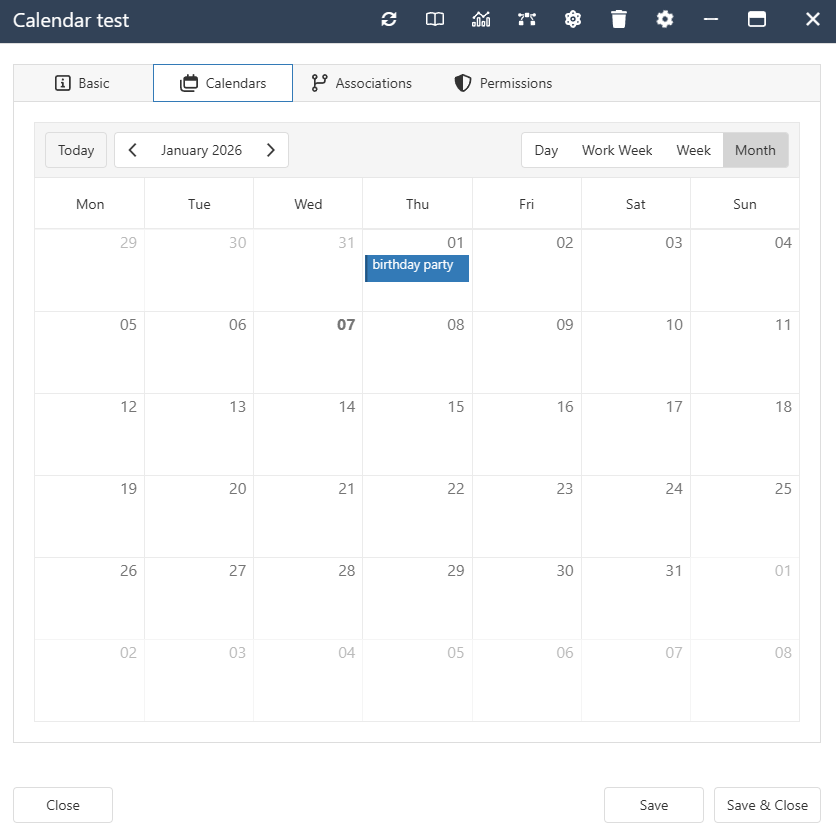This screenshot has height=839, width=836.
Task: Open the workflow diagram icon
Action: [527, 18]
